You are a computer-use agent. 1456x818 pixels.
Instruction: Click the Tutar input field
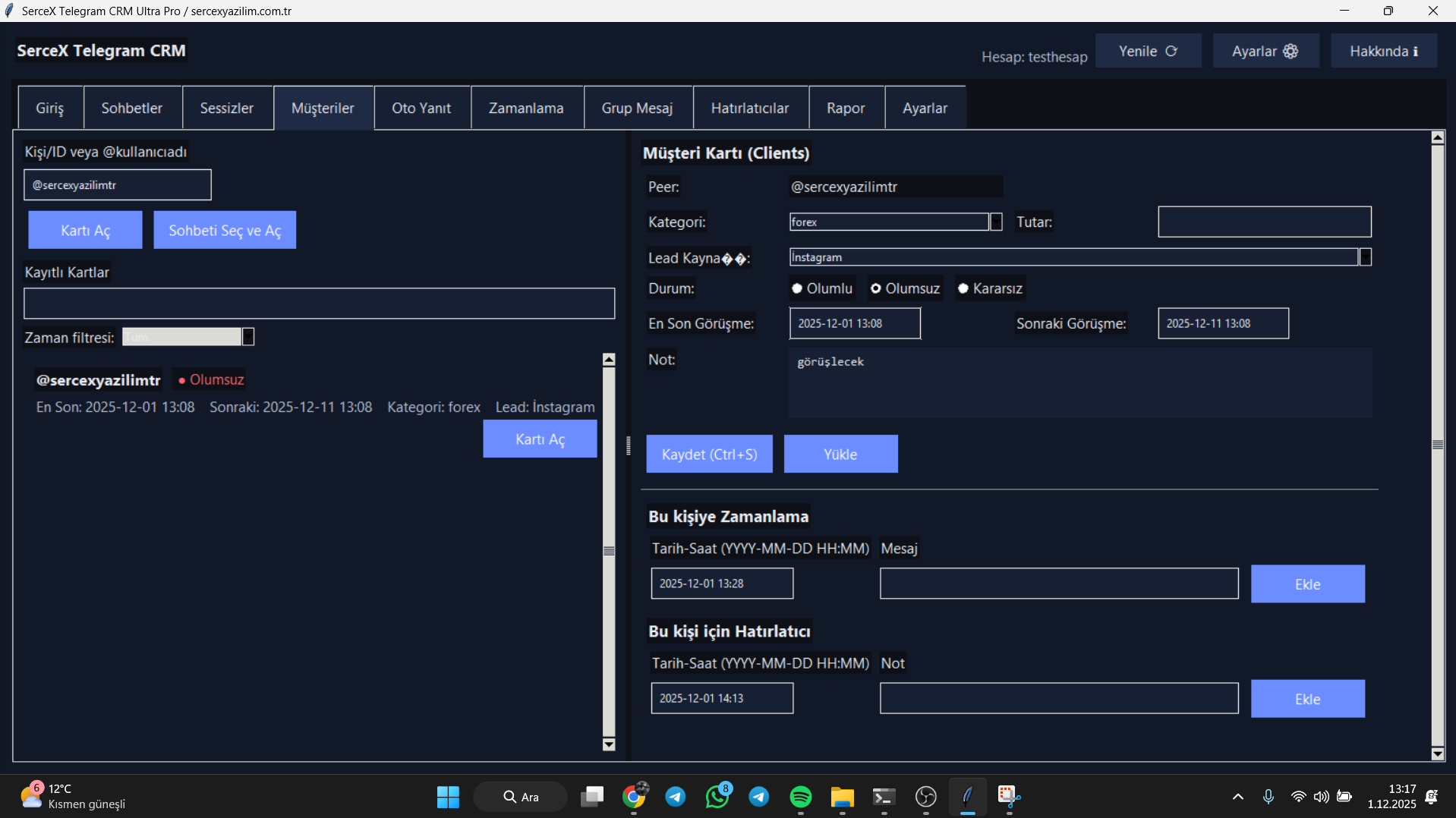[x=1264, y=222]
